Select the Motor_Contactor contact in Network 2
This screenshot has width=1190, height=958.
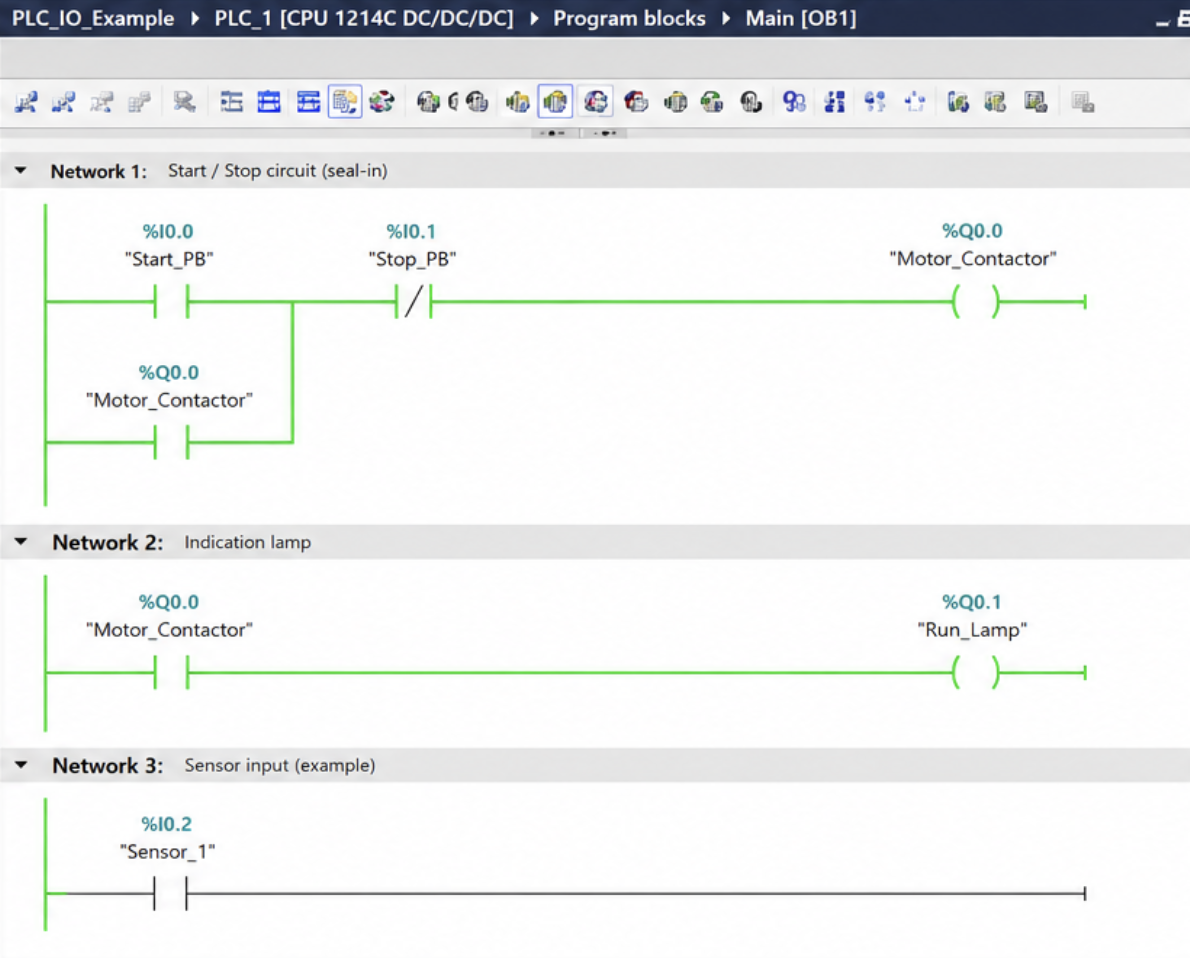(171, 672)
